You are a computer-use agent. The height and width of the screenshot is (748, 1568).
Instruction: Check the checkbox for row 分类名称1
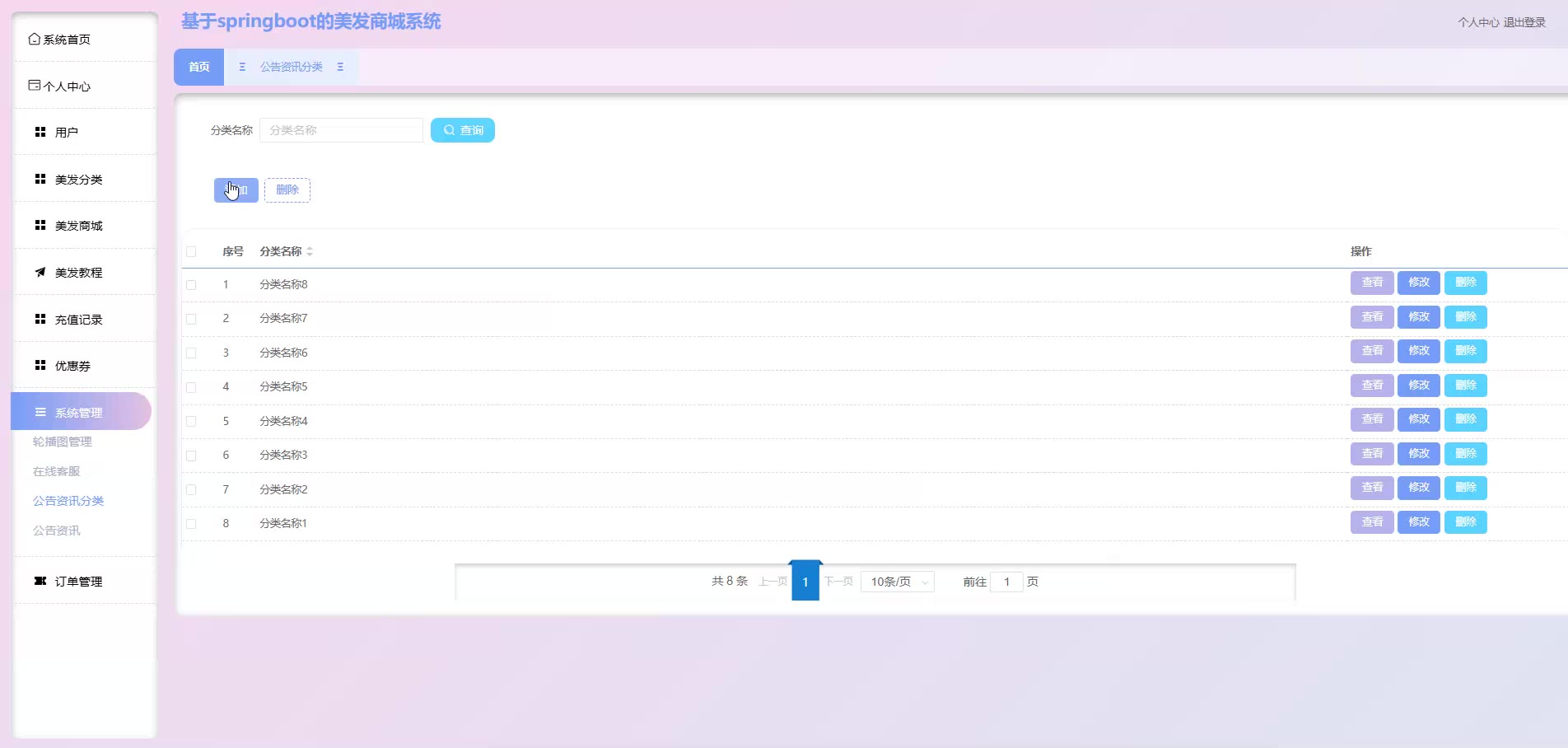tap(191, 524)
